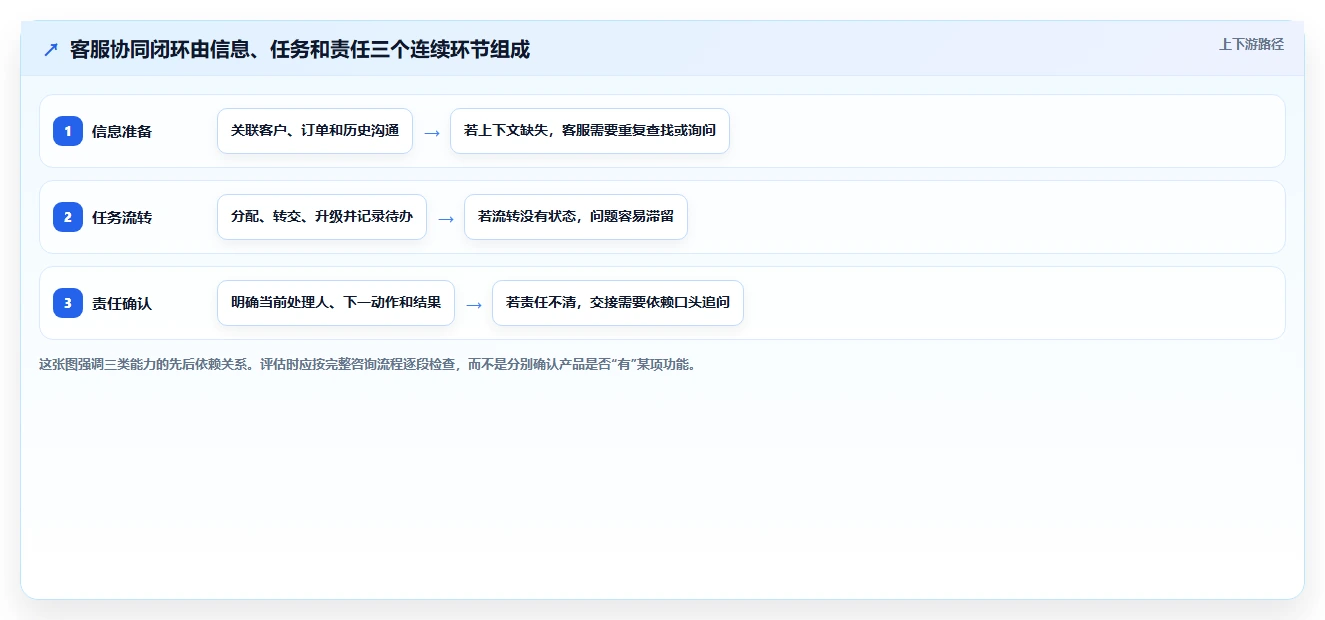The width and height of the screenshot is (1325, 620).
Task: Click the 信息准备 step label
Action: [122, 131]
